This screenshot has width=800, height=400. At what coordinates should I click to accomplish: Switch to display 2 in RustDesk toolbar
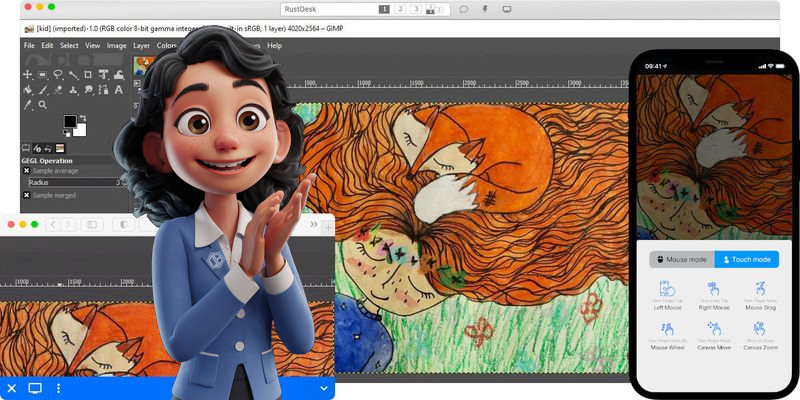[400, 9]
